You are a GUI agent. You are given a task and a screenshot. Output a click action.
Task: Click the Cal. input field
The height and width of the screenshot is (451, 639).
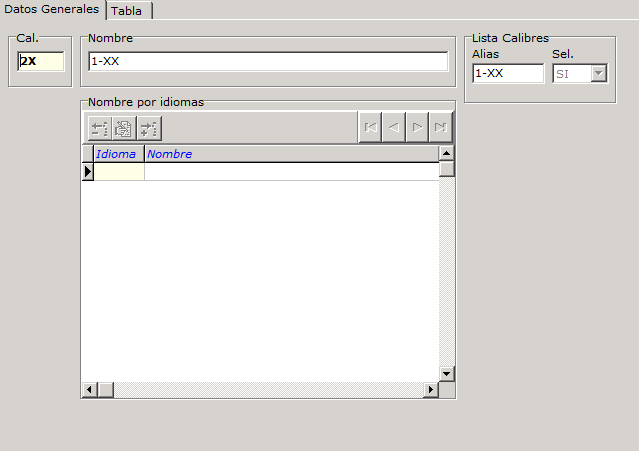pyautogui.click(x=41, y=61)
